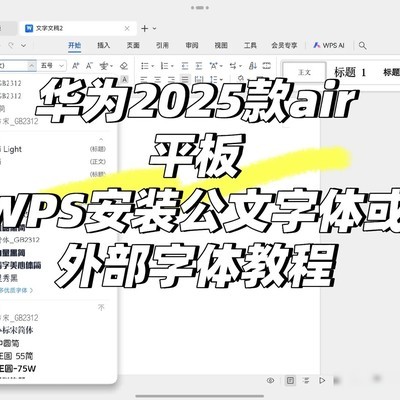Choose the Light font marked 标题
The image size is (400, 400).
click(53, 149)
